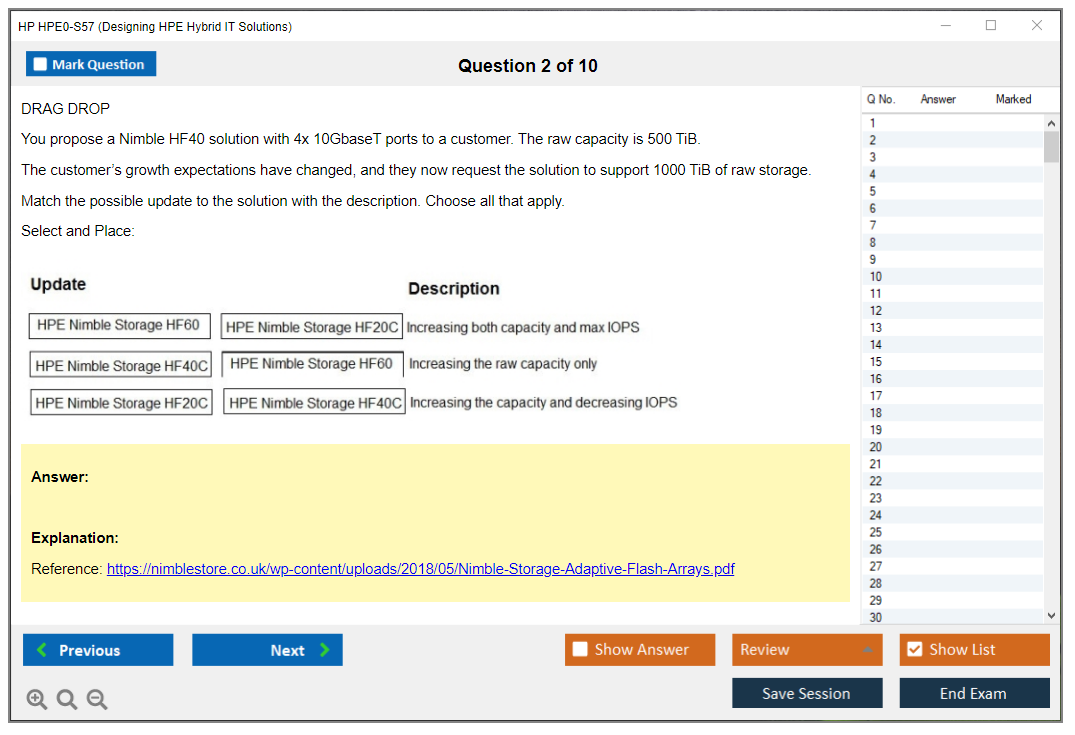Click the zoom out magnifier icon
The height and width of the screenshot is (735, 1075).
(97, 700)
